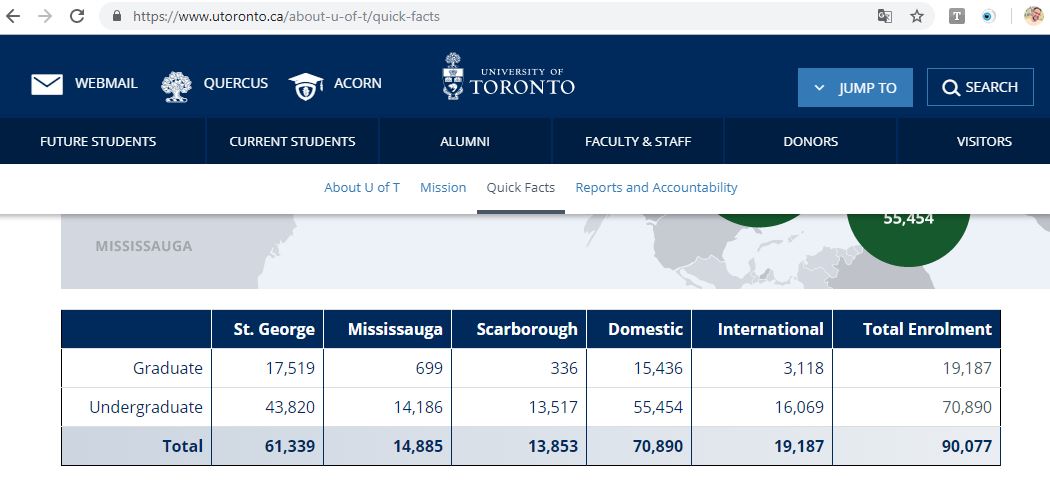
Task: Click the grand total 90,077
Action: pos(966,446)
